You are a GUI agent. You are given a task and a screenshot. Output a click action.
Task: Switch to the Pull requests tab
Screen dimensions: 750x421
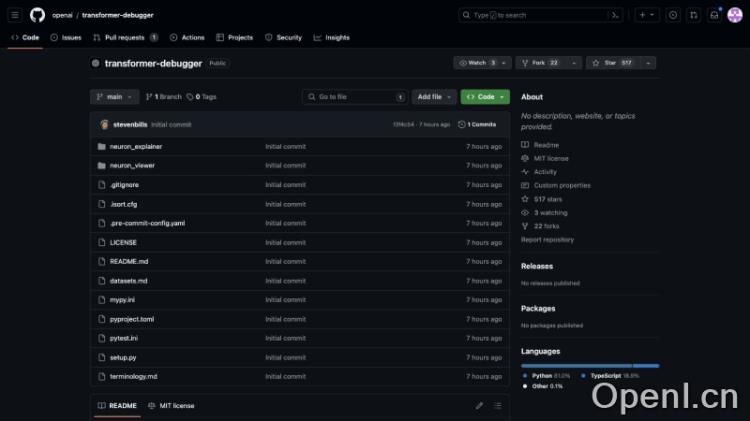click(x=125, y=37)
